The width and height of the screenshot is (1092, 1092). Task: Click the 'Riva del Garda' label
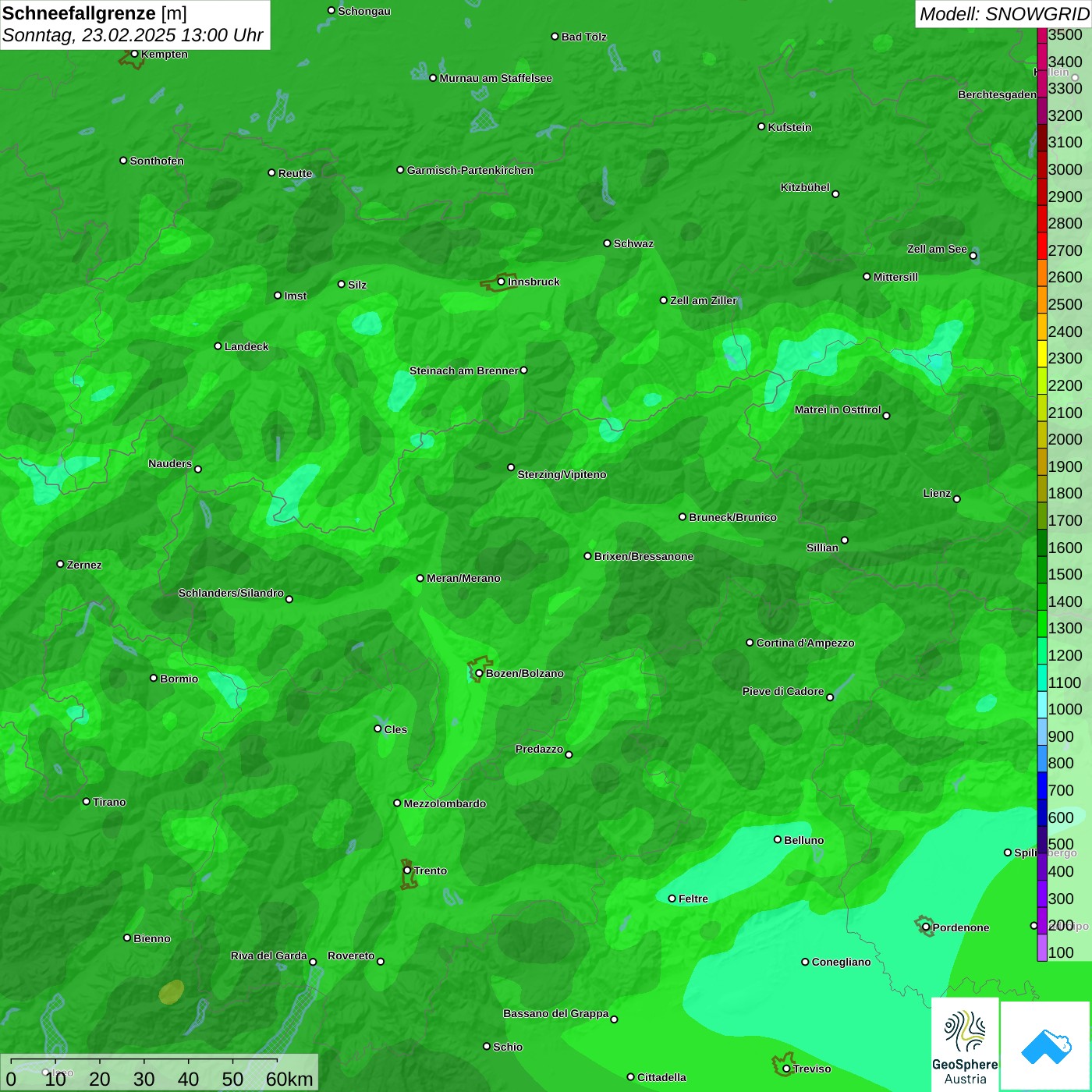[x=269, y=955]
